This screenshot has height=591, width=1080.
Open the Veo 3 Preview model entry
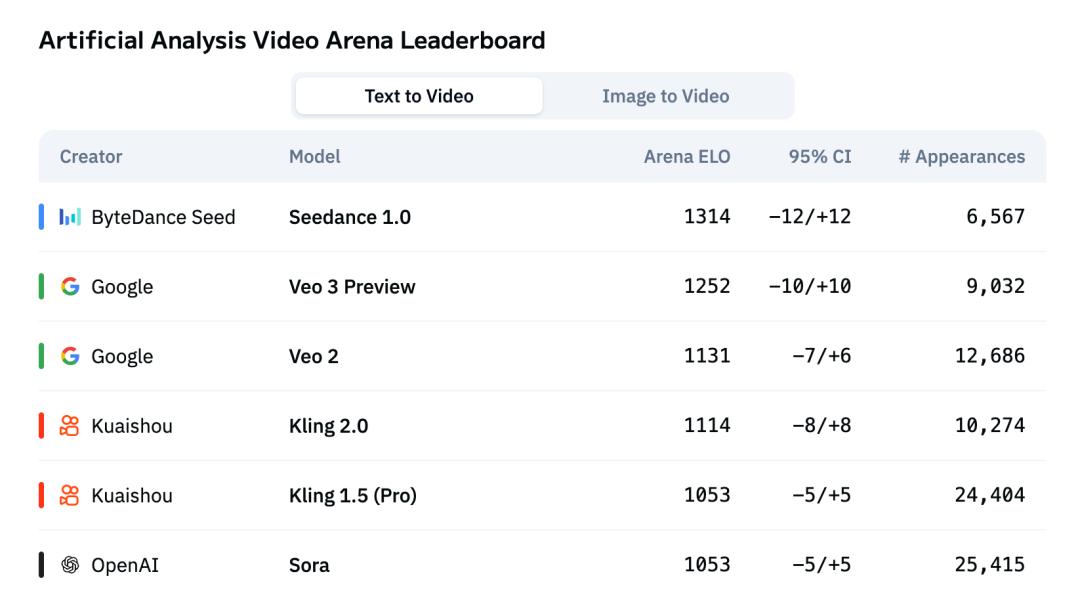(352, 287)
